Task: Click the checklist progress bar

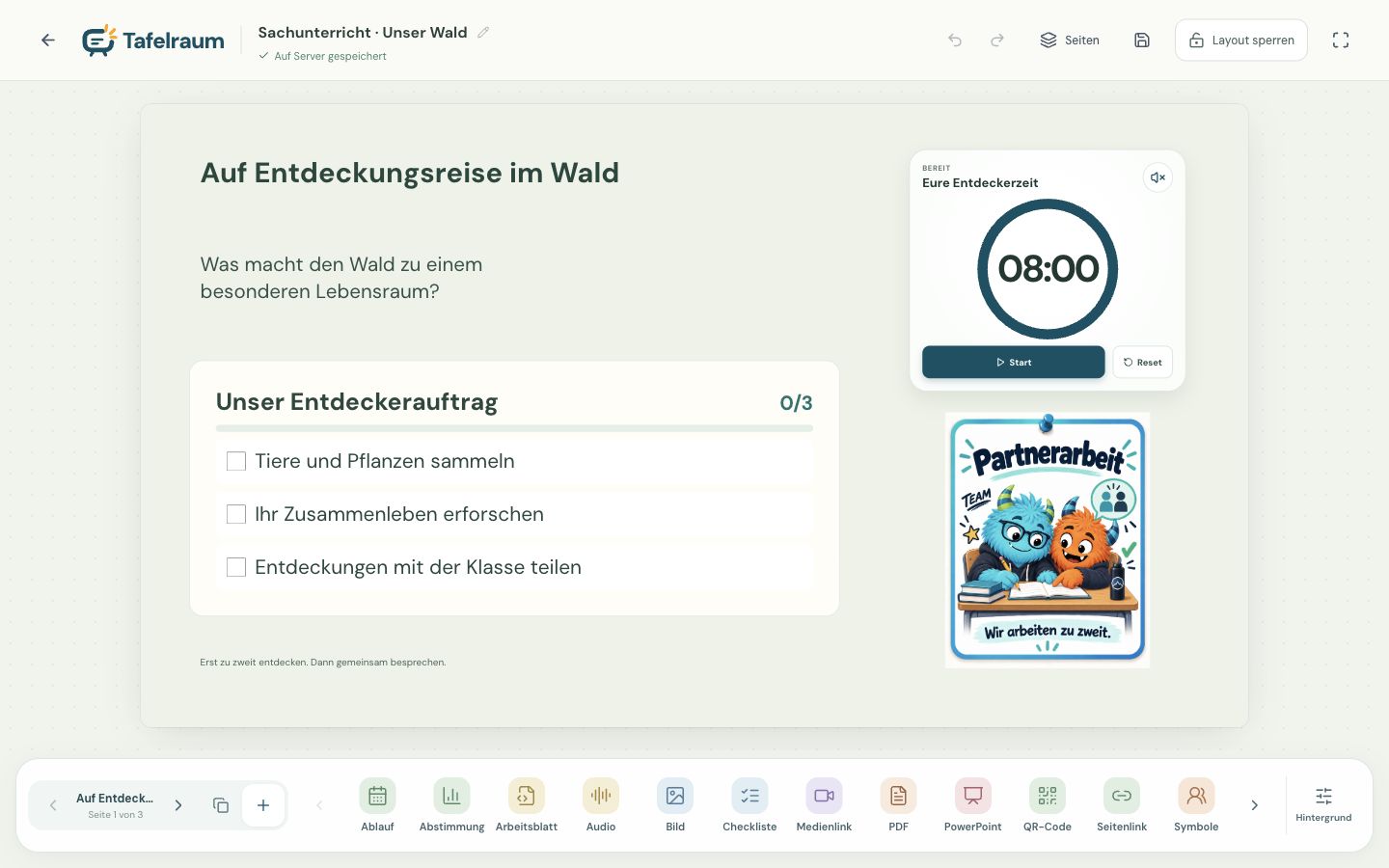Action: pos(514,428)
